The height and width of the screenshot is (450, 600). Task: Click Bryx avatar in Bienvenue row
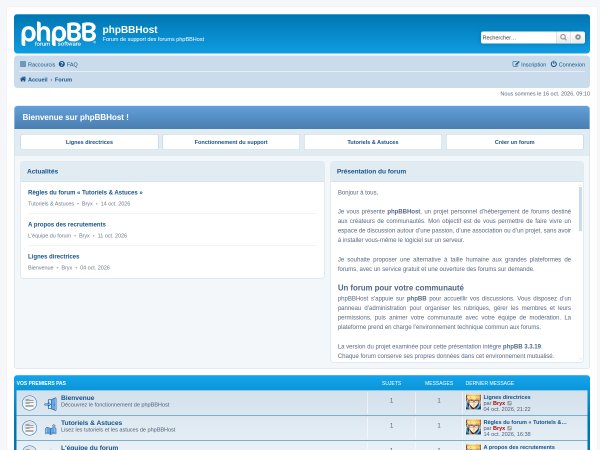pyautogui.click(x=473, y=402)
